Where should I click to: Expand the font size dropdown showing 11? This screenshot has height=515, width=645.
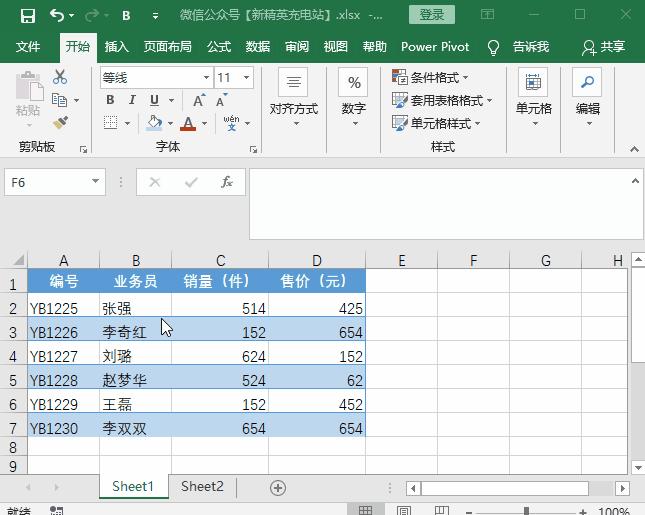pyautogui.click(x=246, y=78)
